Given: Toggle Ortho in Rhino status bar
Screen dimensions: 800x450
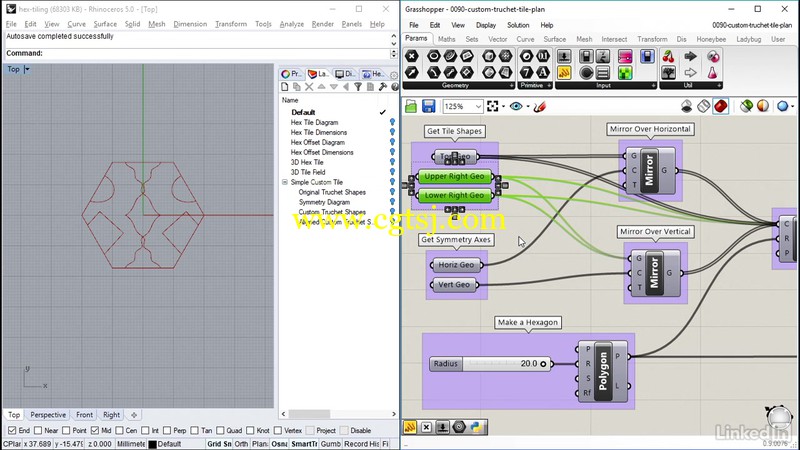Looking at the screenshot, I should [x=241, y=444].
